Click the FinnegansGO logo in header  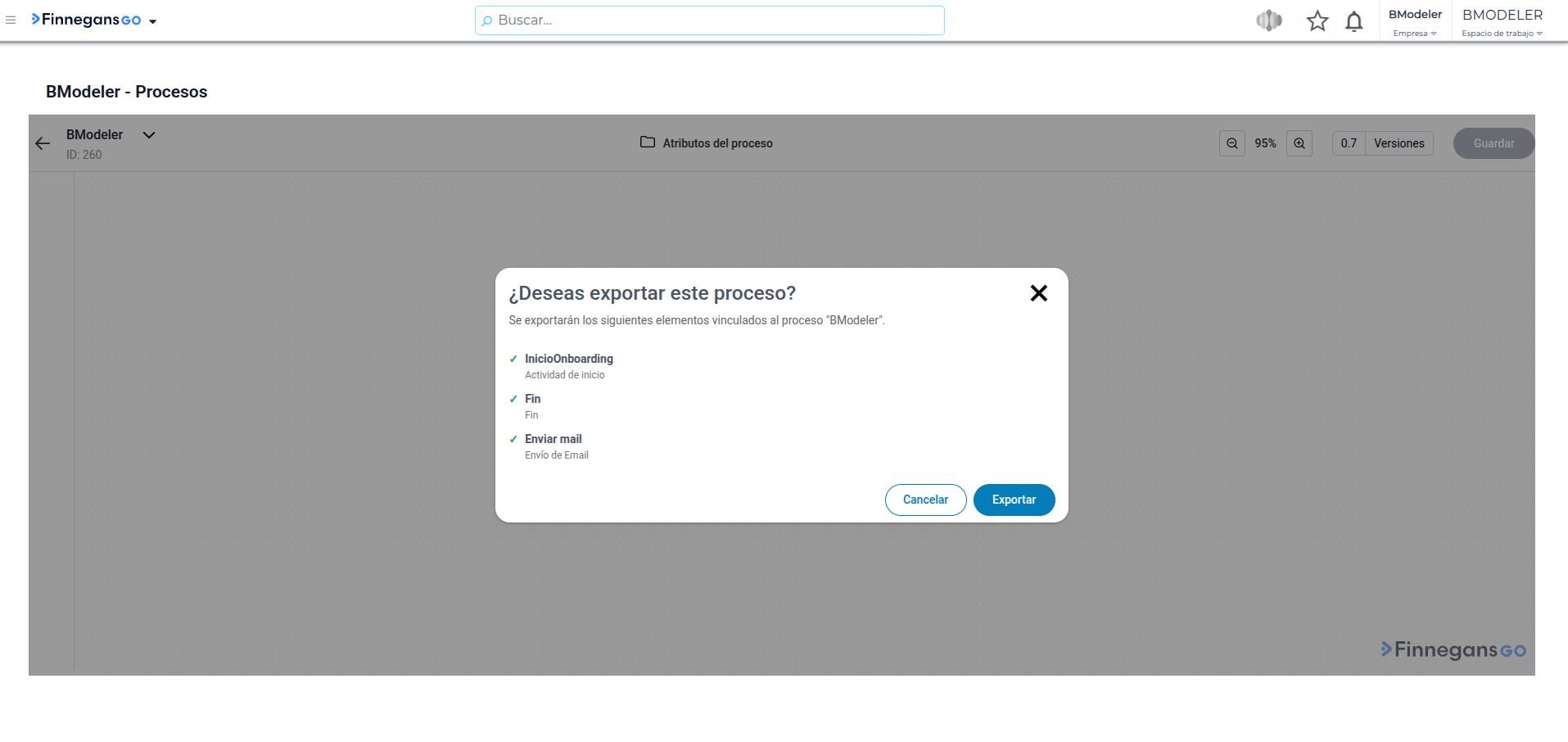pyautogui.click(x=86, y=20)
